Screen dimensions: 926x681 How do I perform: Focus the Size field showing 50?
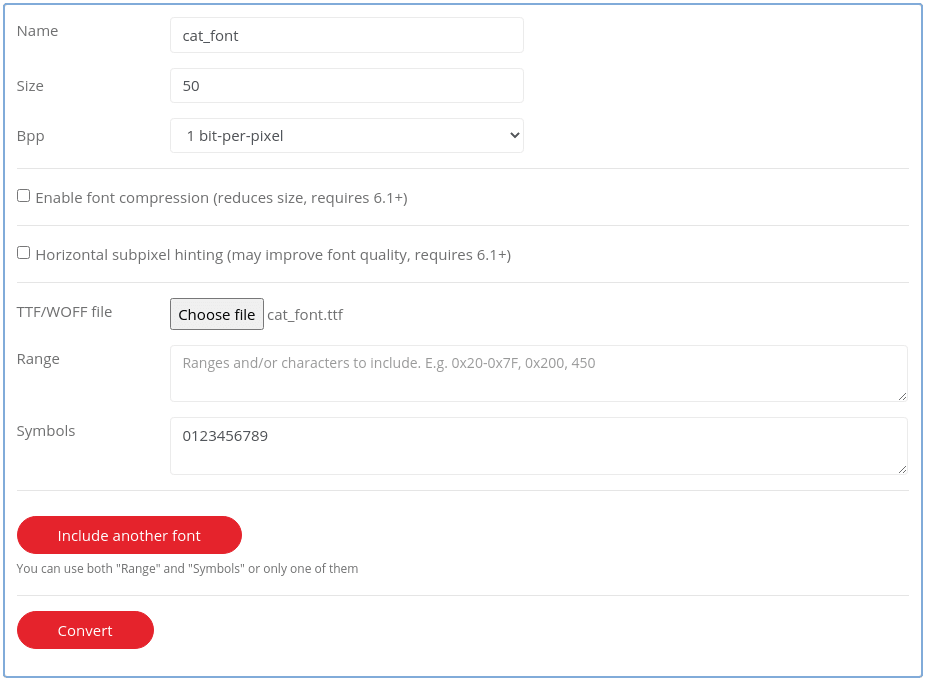[346, 86]
